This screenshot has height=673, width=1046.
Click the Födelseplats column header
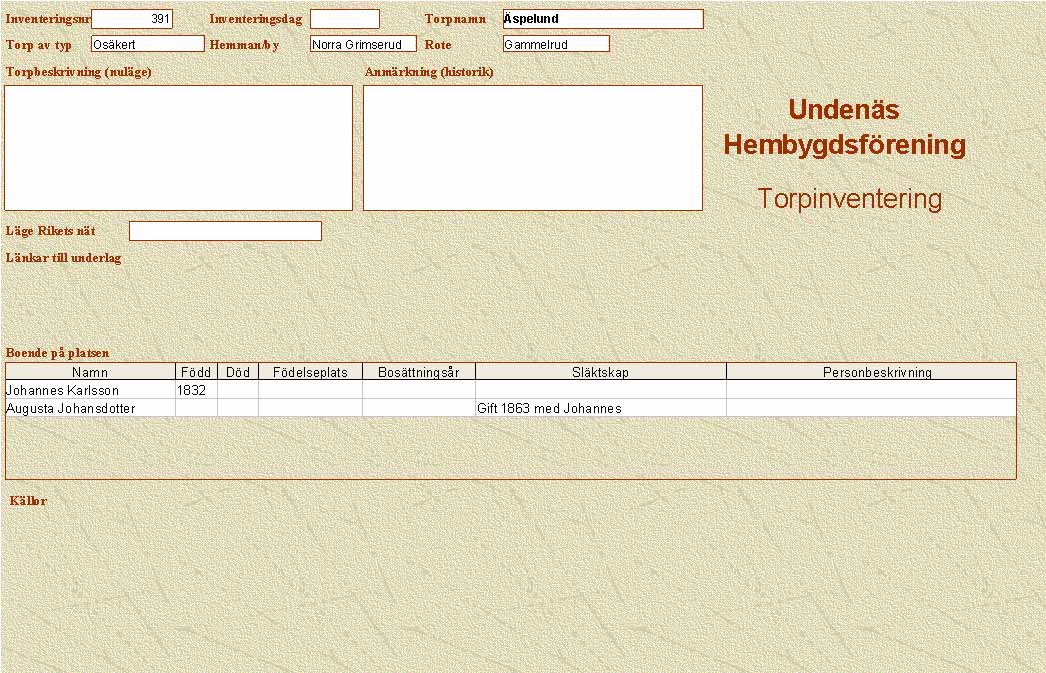coord(310,372)
